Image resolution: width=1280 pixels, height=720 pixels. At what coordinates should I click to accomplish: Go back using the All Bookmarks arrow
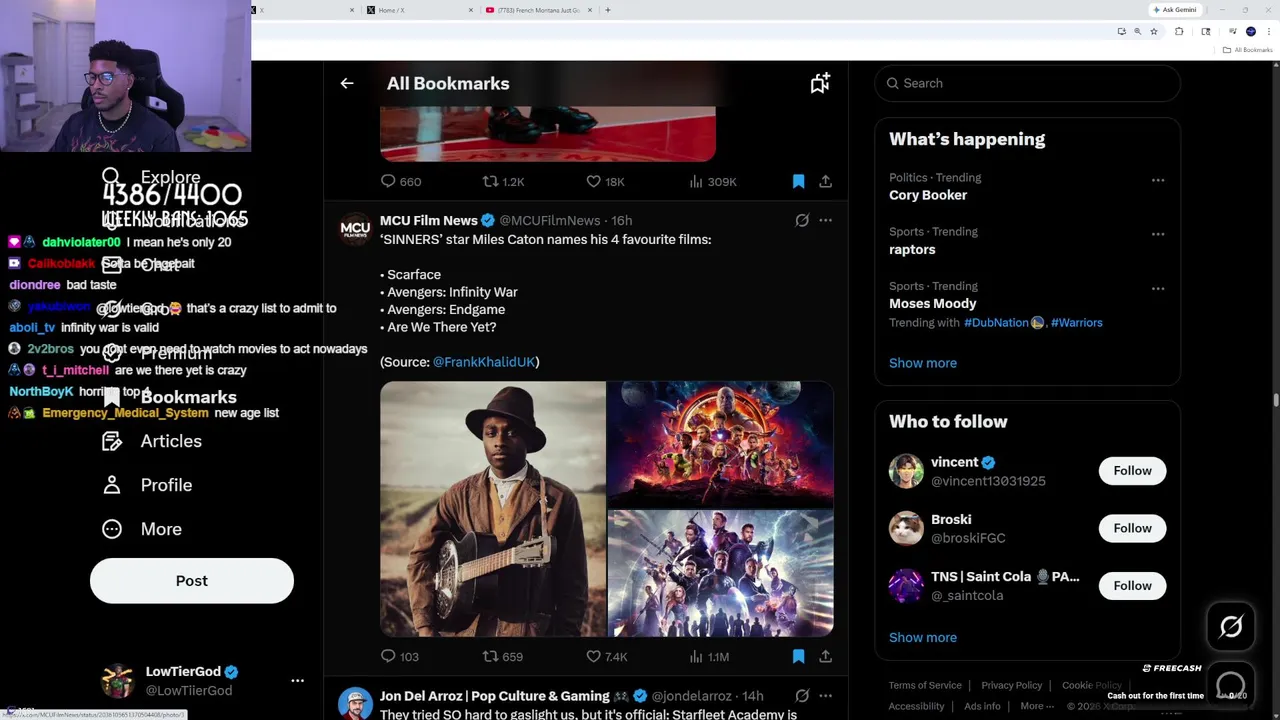pyautogui.click(x=347, y=84)
